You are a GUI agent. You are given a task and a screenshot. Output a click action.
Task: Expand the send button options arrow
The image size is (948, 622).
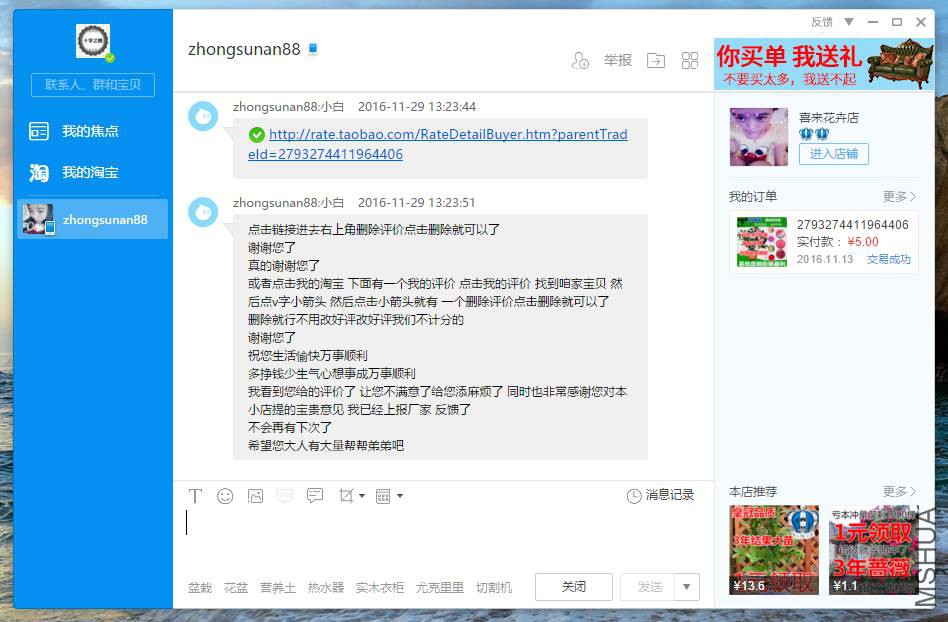(686, 587)
